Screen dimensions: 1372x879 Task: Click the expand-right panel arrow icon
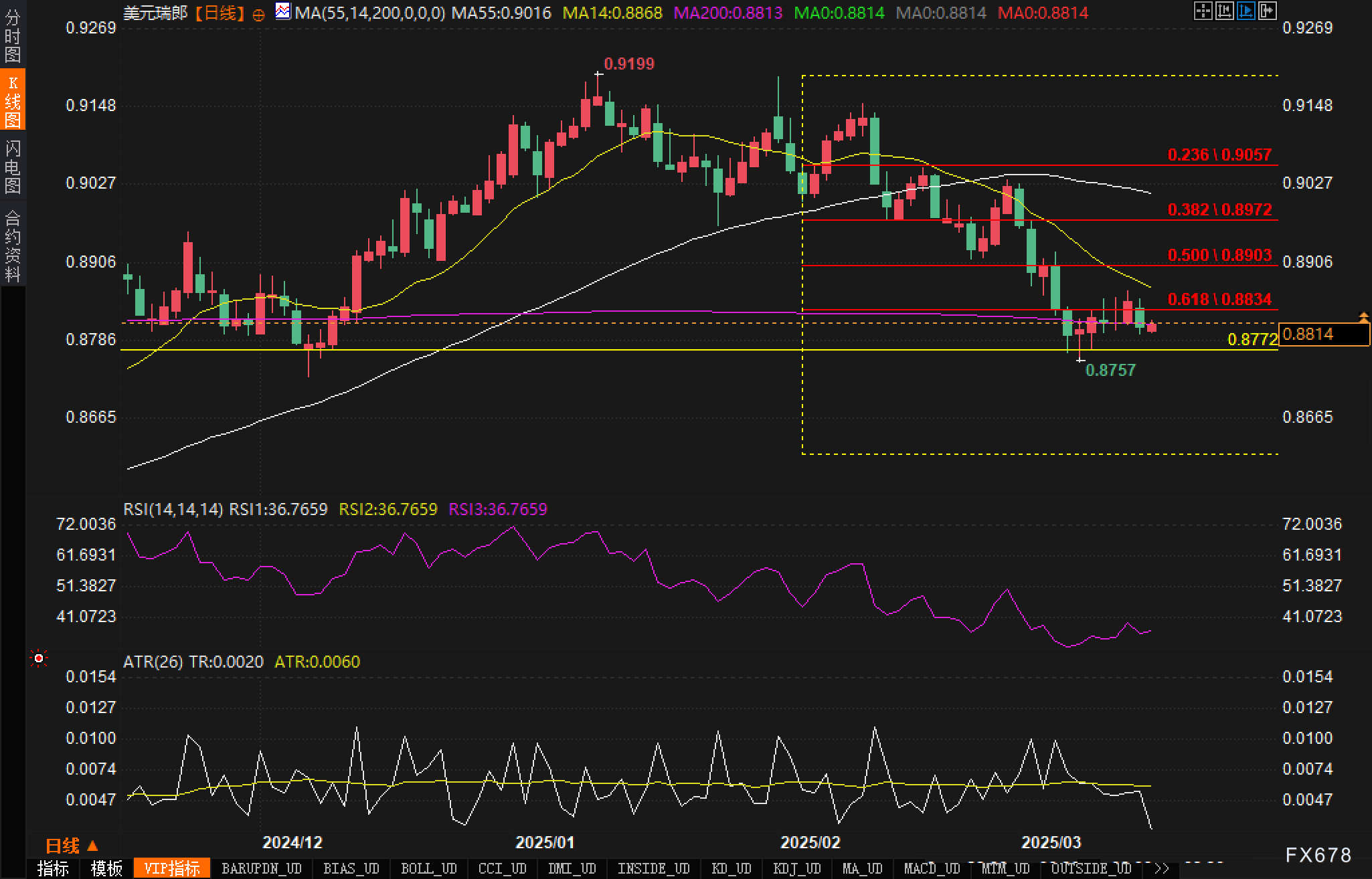pos(1267,11)
